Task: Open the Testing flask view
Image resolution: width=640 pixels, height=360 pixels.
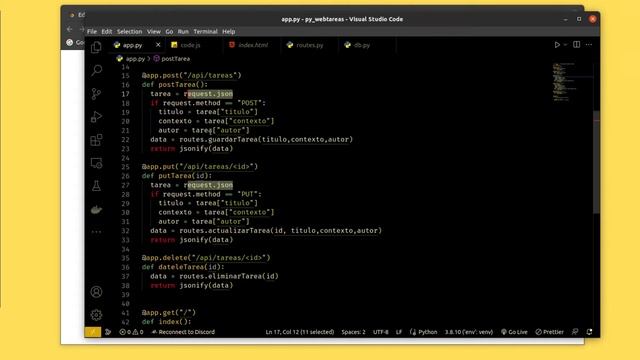Action: point(96,186)
